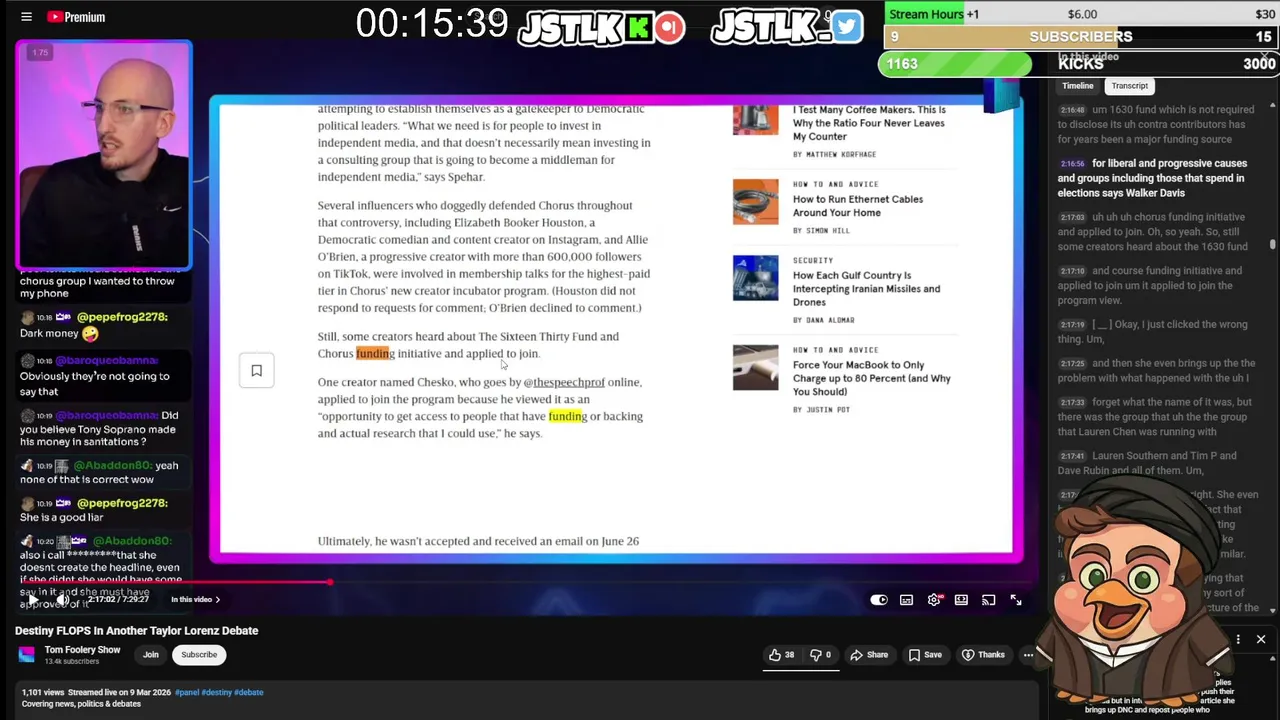This screenshot has height=720, width=1280.
Task: Send a Super Thanks via Thanks button
Action: coord(983,655)
